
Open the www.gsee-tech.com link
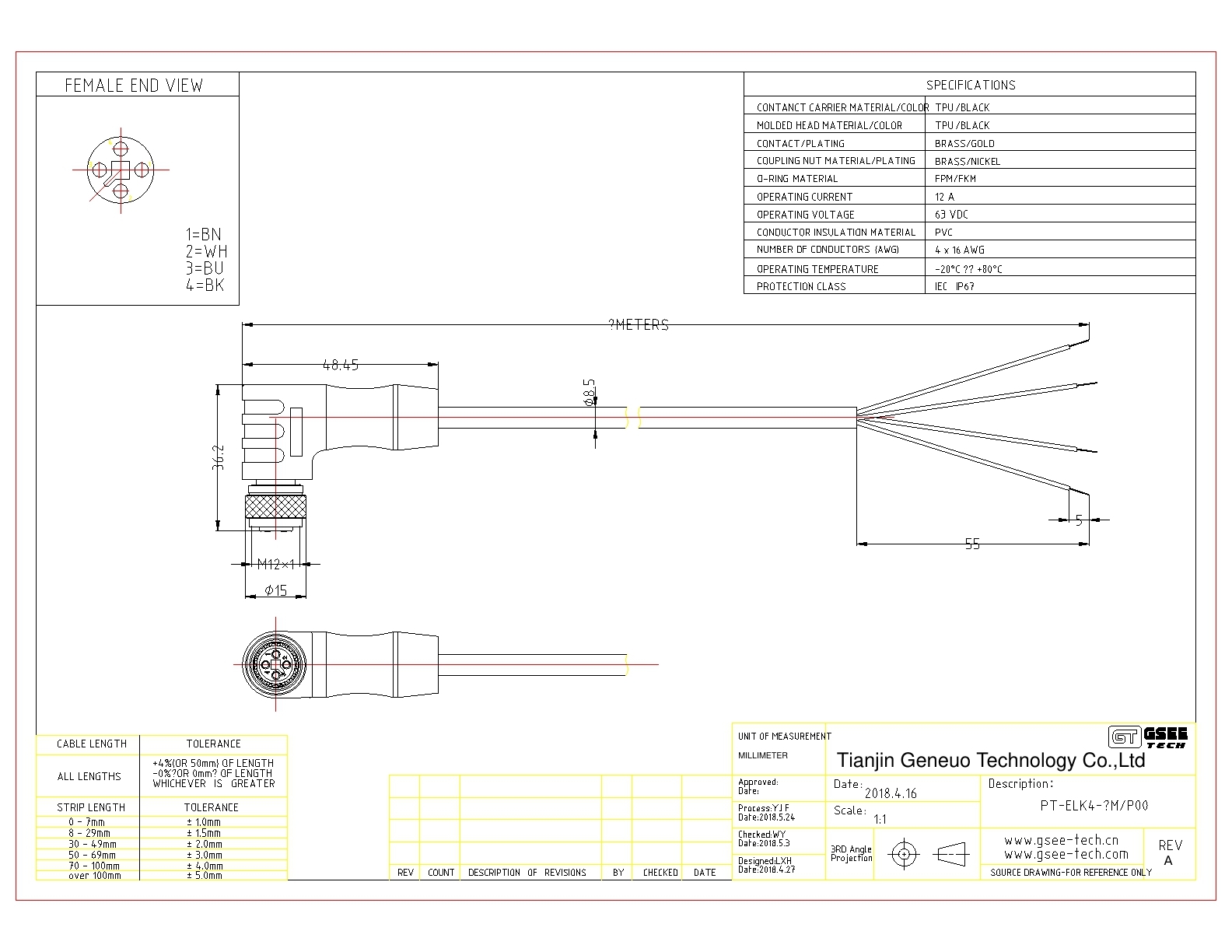pos(1066,854)
